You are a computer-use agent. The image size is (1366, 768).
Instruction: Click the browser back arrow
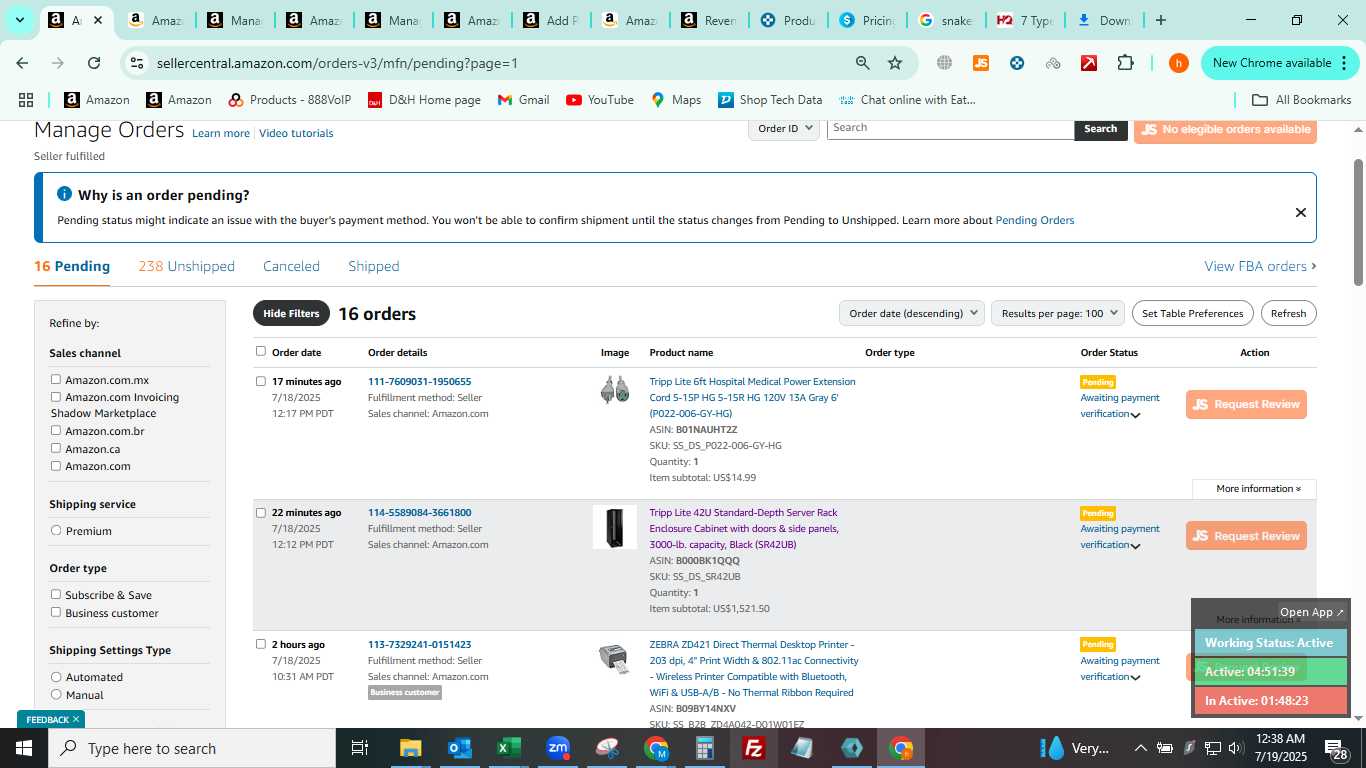click(22, 63)
